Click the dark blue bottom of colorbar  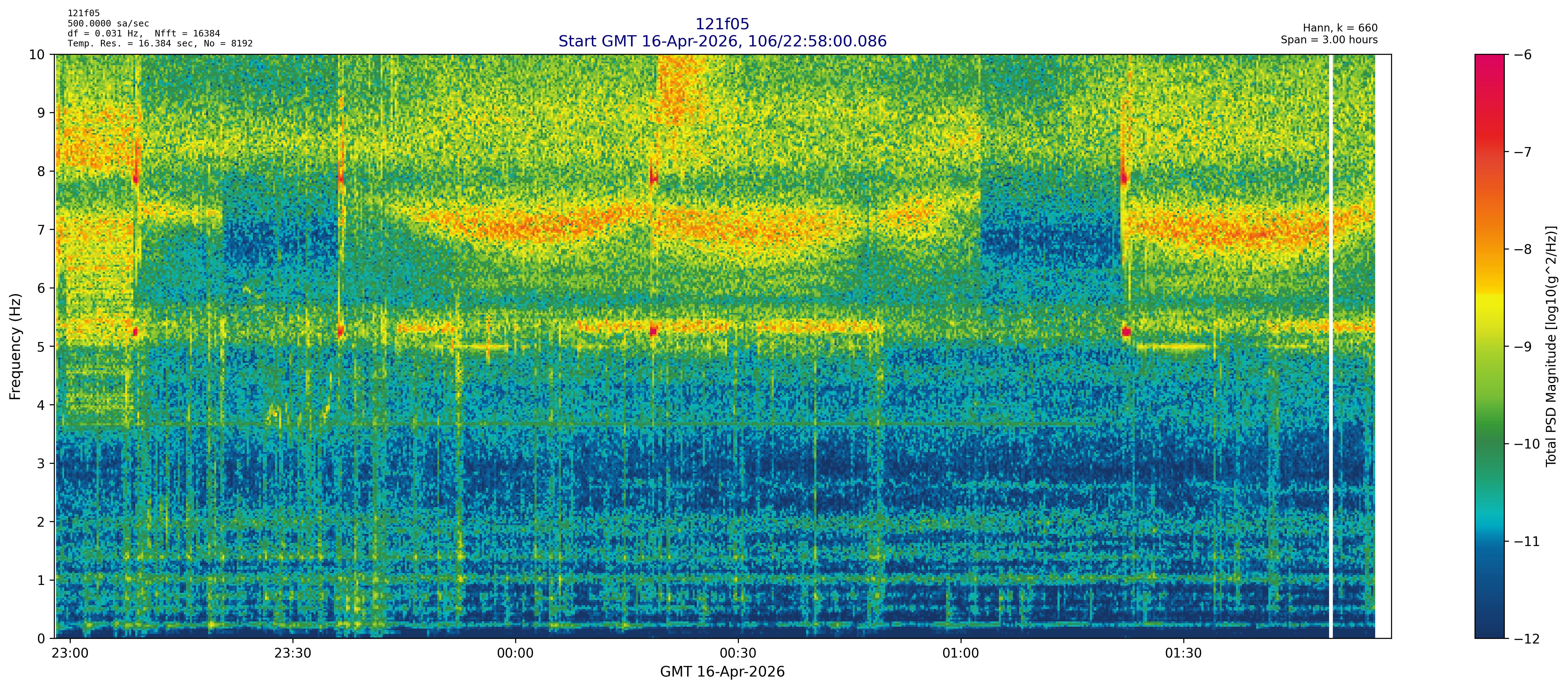tap(1489, 630)
